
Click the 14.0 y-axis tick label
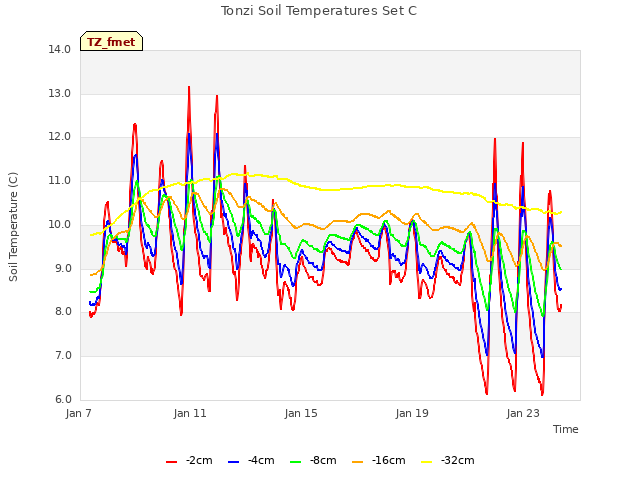(x=60, y=50)
